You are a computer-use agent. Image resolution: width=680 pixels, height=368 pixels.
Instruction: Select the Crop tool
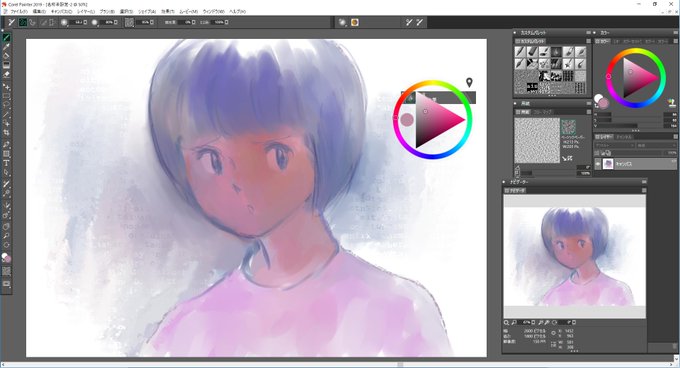(x=6, y=133)
